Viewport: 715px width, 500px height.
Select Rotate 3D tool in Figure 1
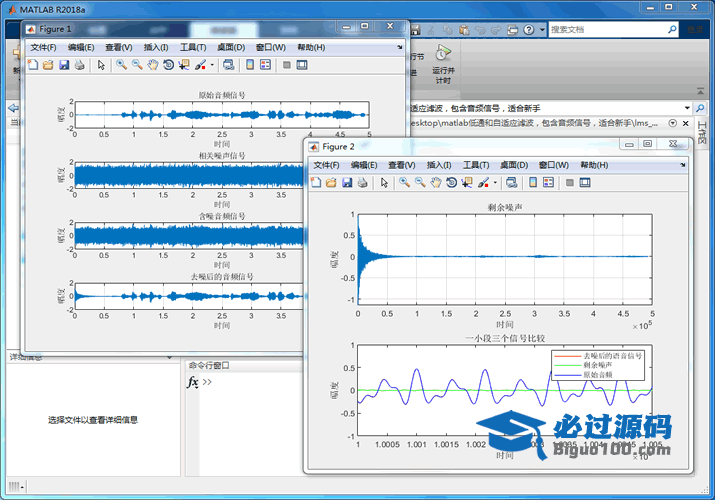click(x=169, y=65)
